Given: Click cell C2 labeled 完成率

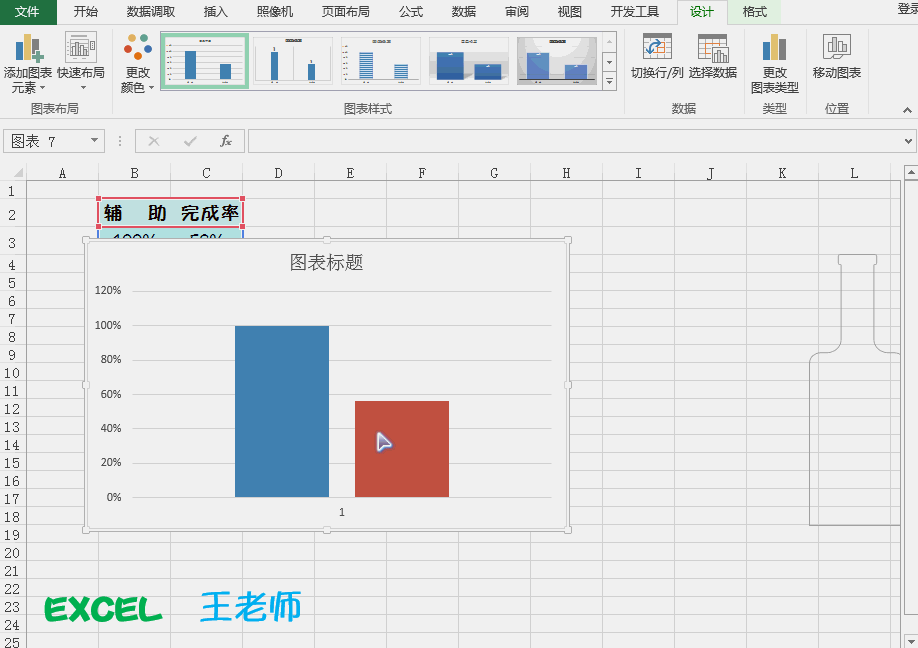Looking at the screenshot, I should (207, 213).
